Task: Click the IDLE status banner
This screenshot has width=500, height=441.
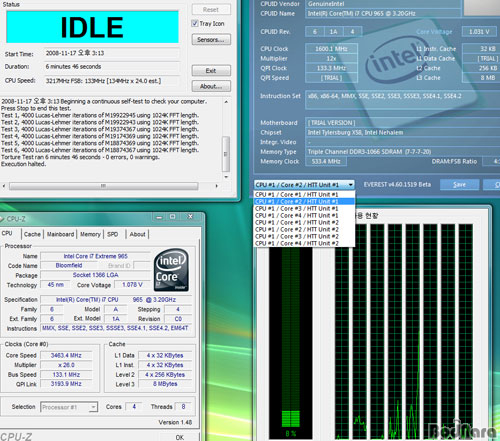Action: (x=92, y=27)
